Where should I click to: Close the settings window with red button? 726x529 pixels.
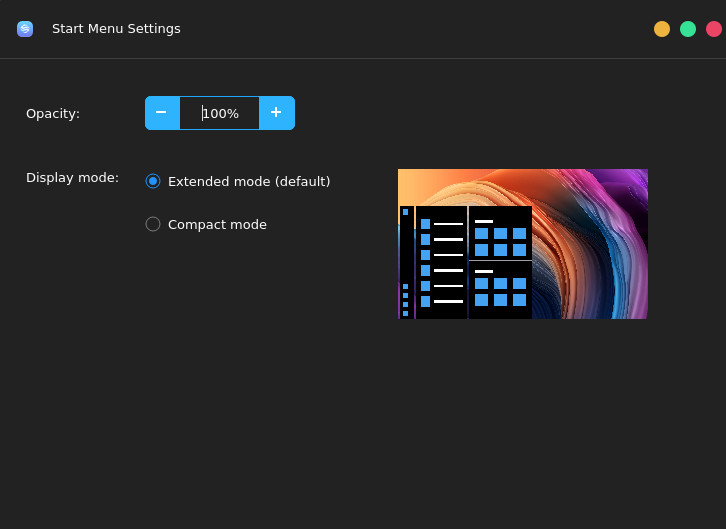tap(714, 29)
